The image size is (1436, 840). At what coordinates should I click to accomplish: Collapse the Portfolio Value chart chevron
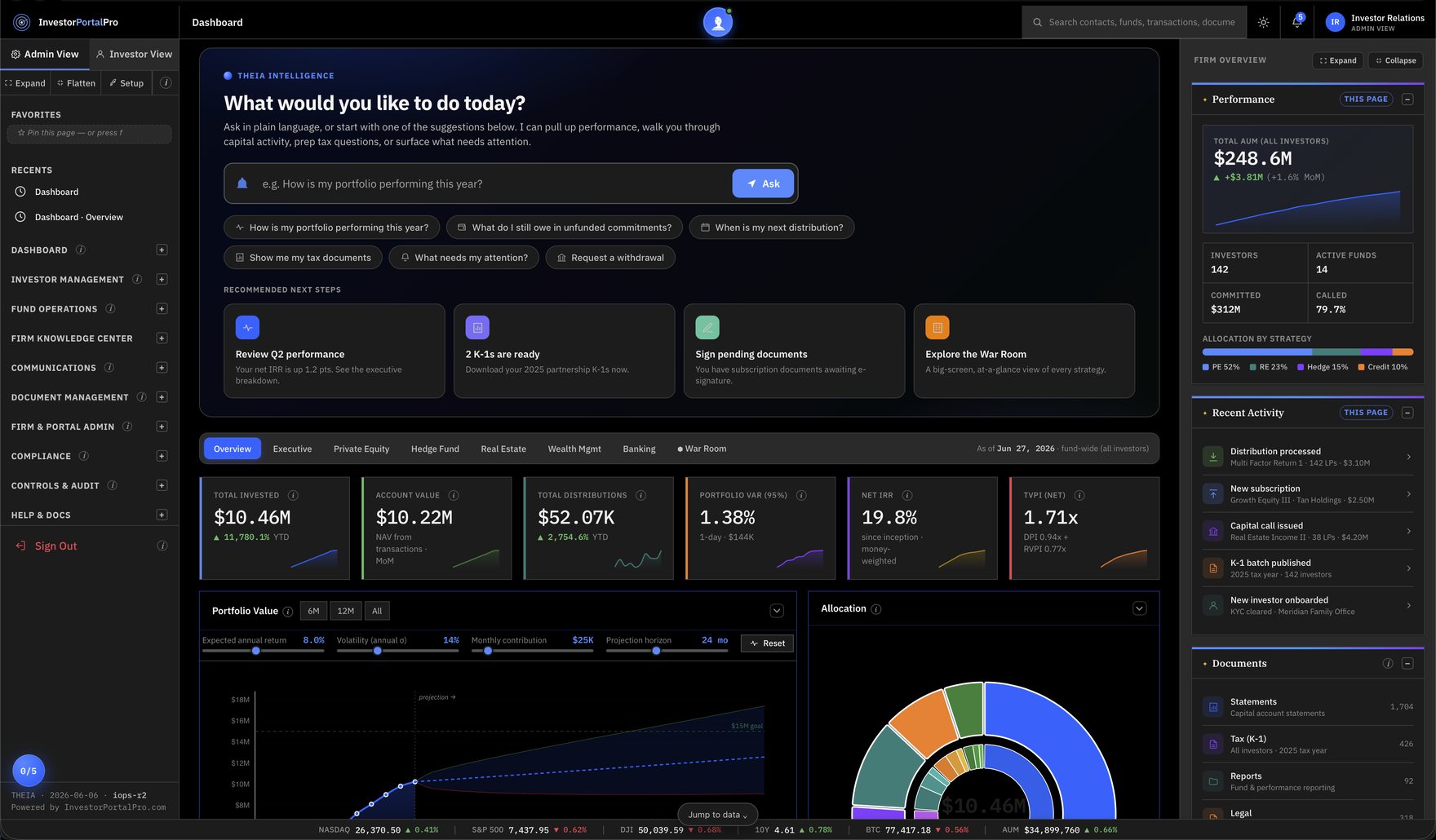click(777, 611)
